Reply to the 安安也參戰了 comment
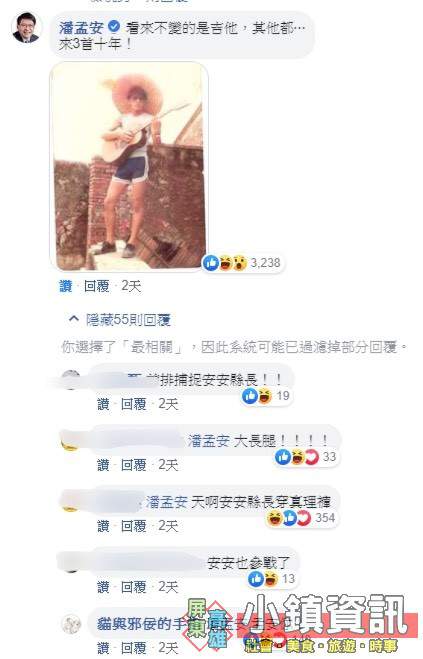The width and height of the screenshot is (423, 659). [134, 587]
